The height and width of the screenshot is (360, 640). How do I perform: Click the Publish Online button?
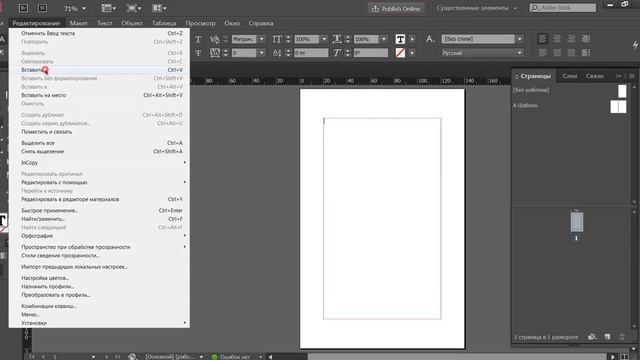tap(396, 9)
